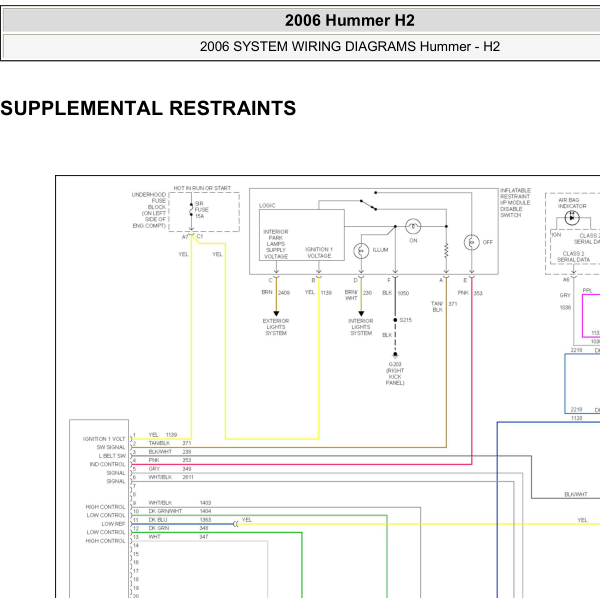600x598 pixels.
Task: Click "BLK/WHT" label on gray wire at right
Action: click(x=576, y=494)
